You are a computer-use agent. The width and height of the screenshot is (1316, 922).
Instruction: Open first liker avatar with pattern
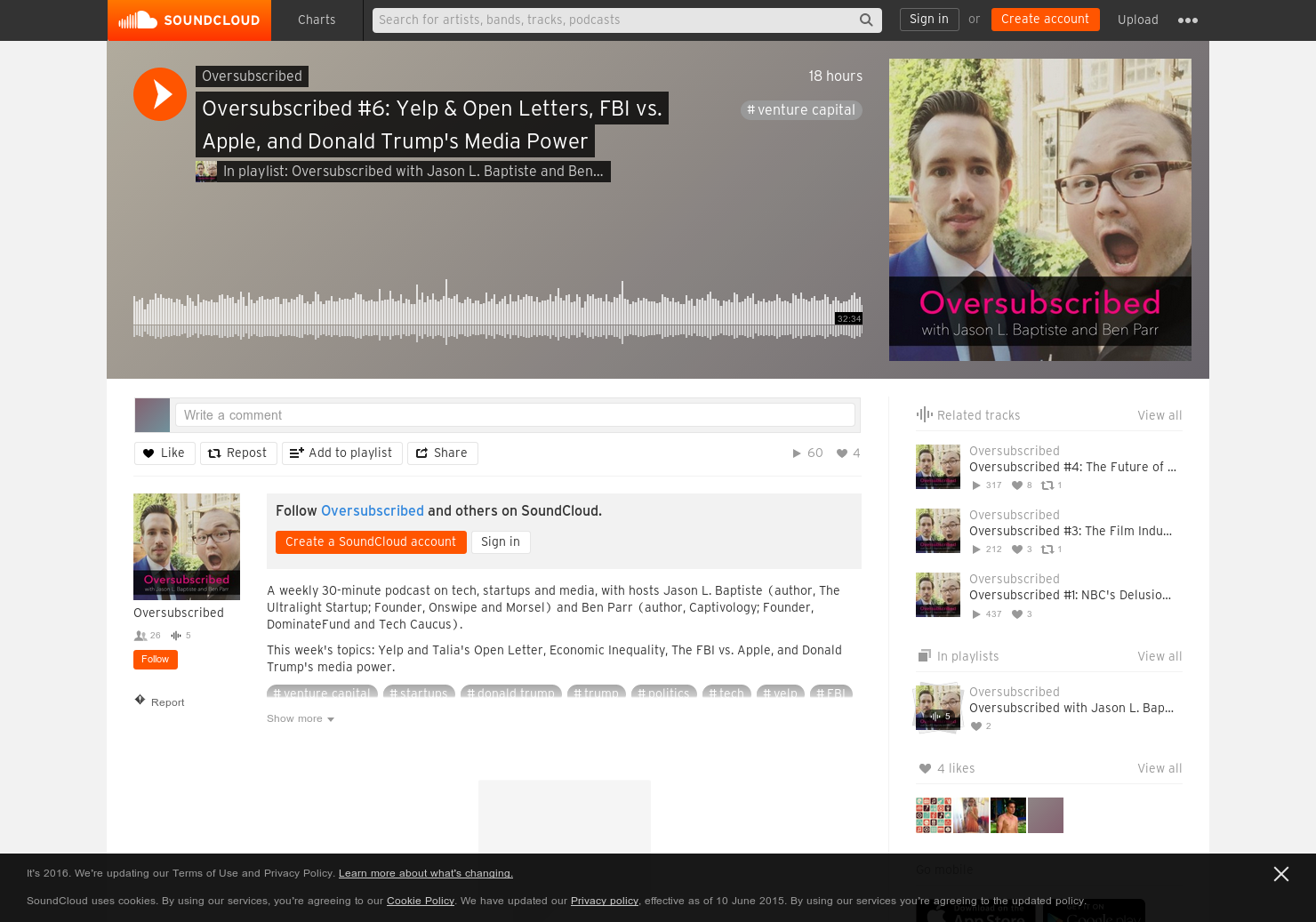(934, 815)
